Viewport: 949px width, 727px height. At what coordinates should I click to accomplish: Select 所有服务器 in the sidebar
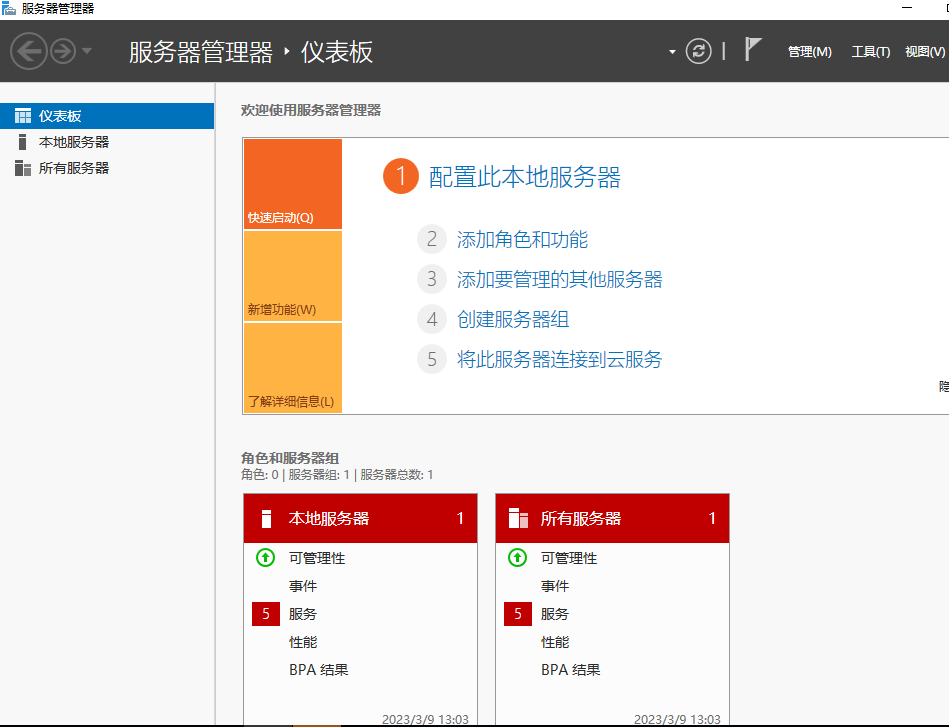[107, 168]
